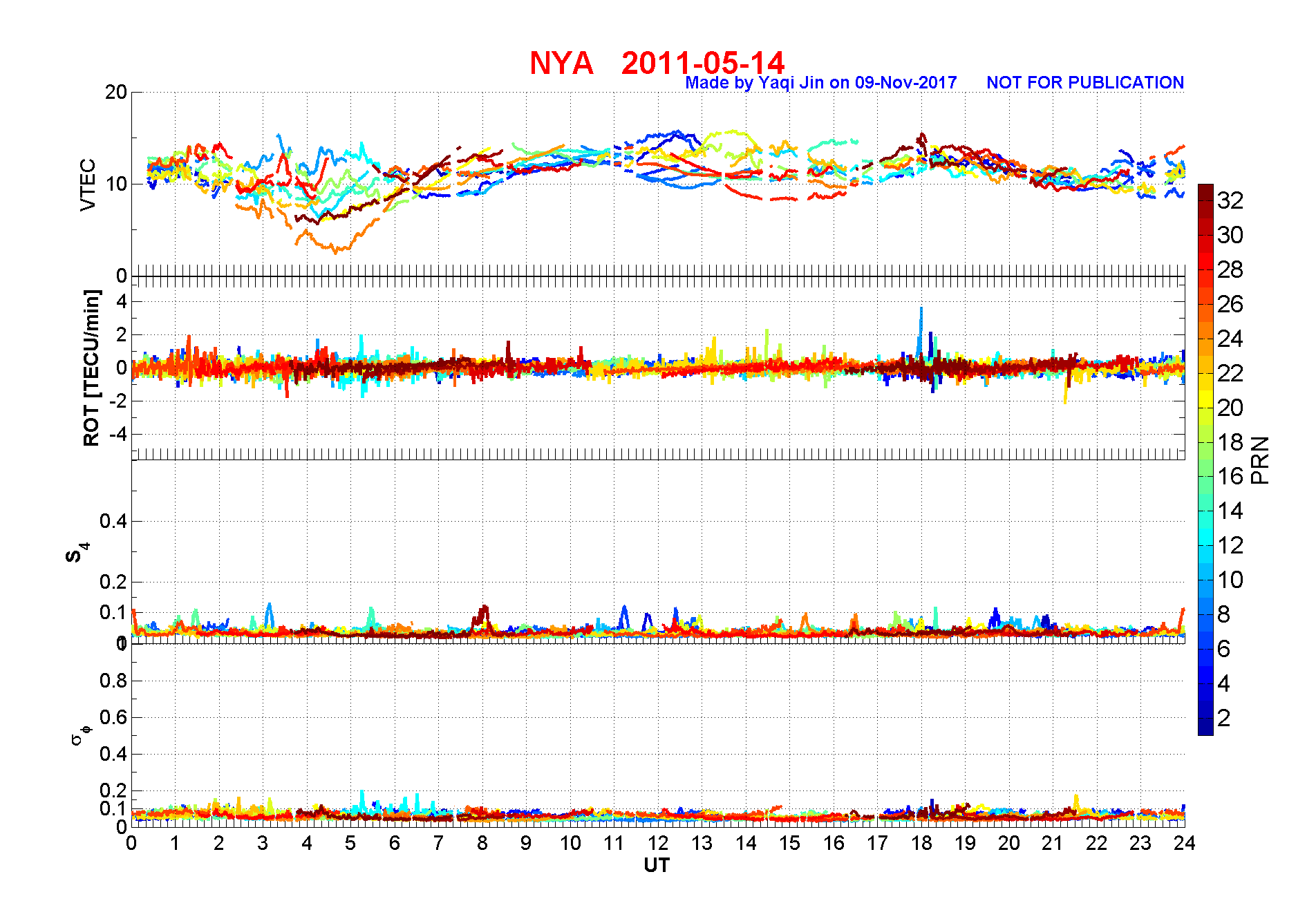The width and height of the screenshot is (1316, 919).
Task: Click colorbar tick label "16"
Action: click(x=1230, y=476)
